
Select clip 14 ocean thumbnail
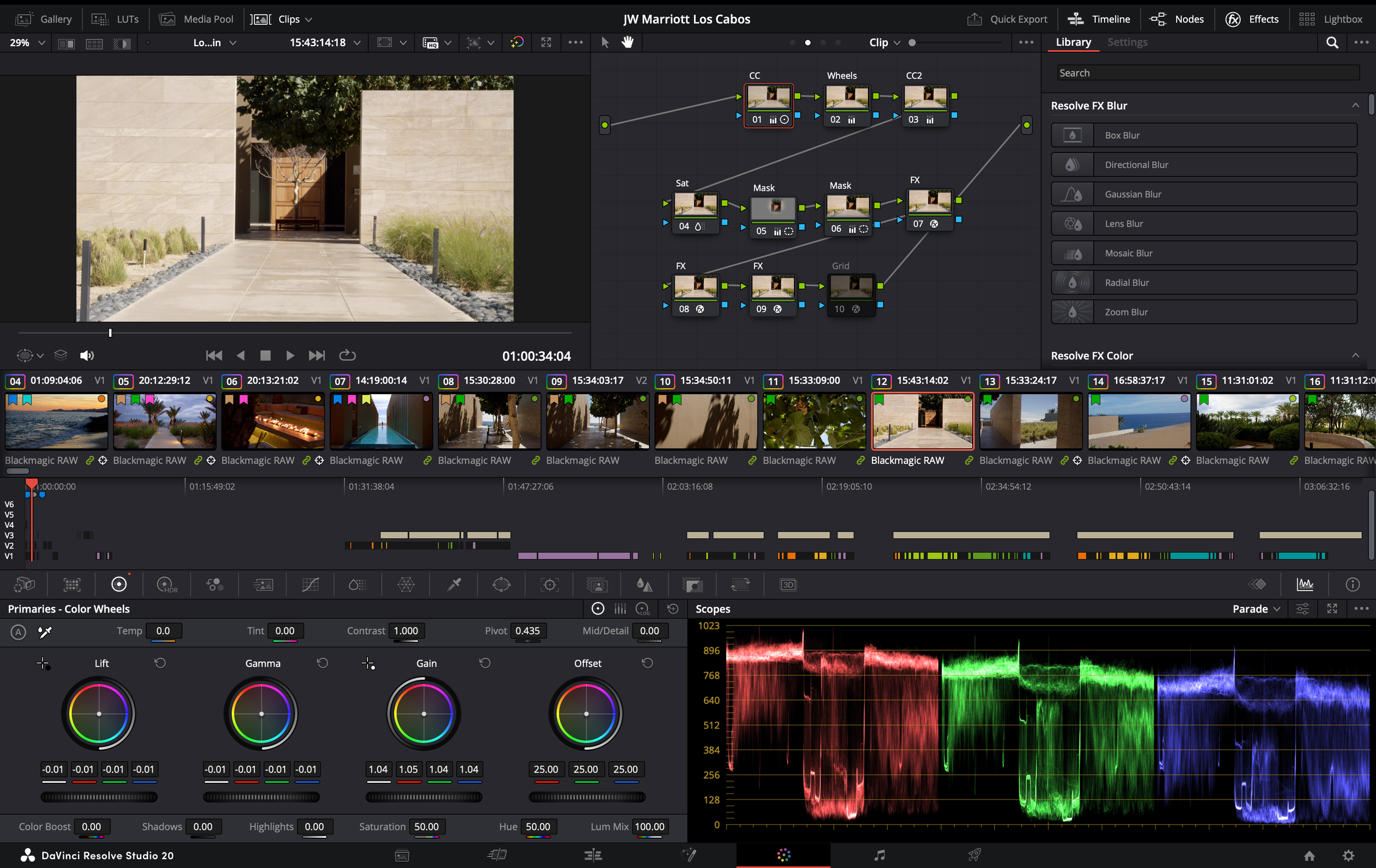(1139, 421)
